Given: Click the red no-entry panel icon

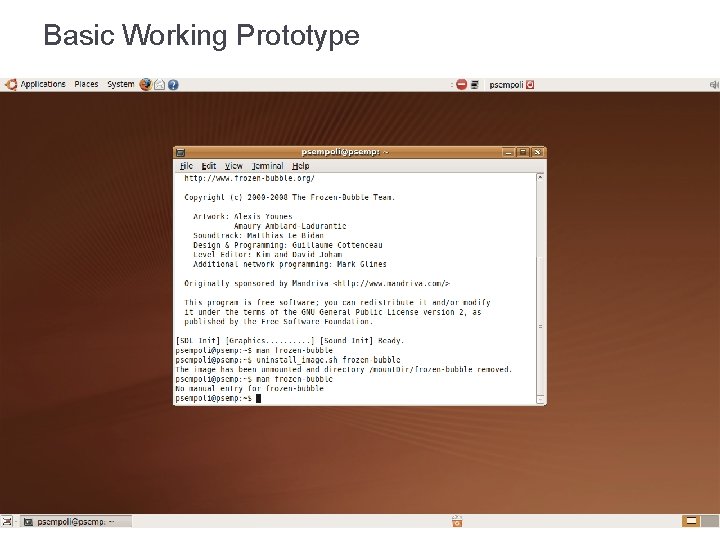Looking at the screenshot, I should pos(461,84).
